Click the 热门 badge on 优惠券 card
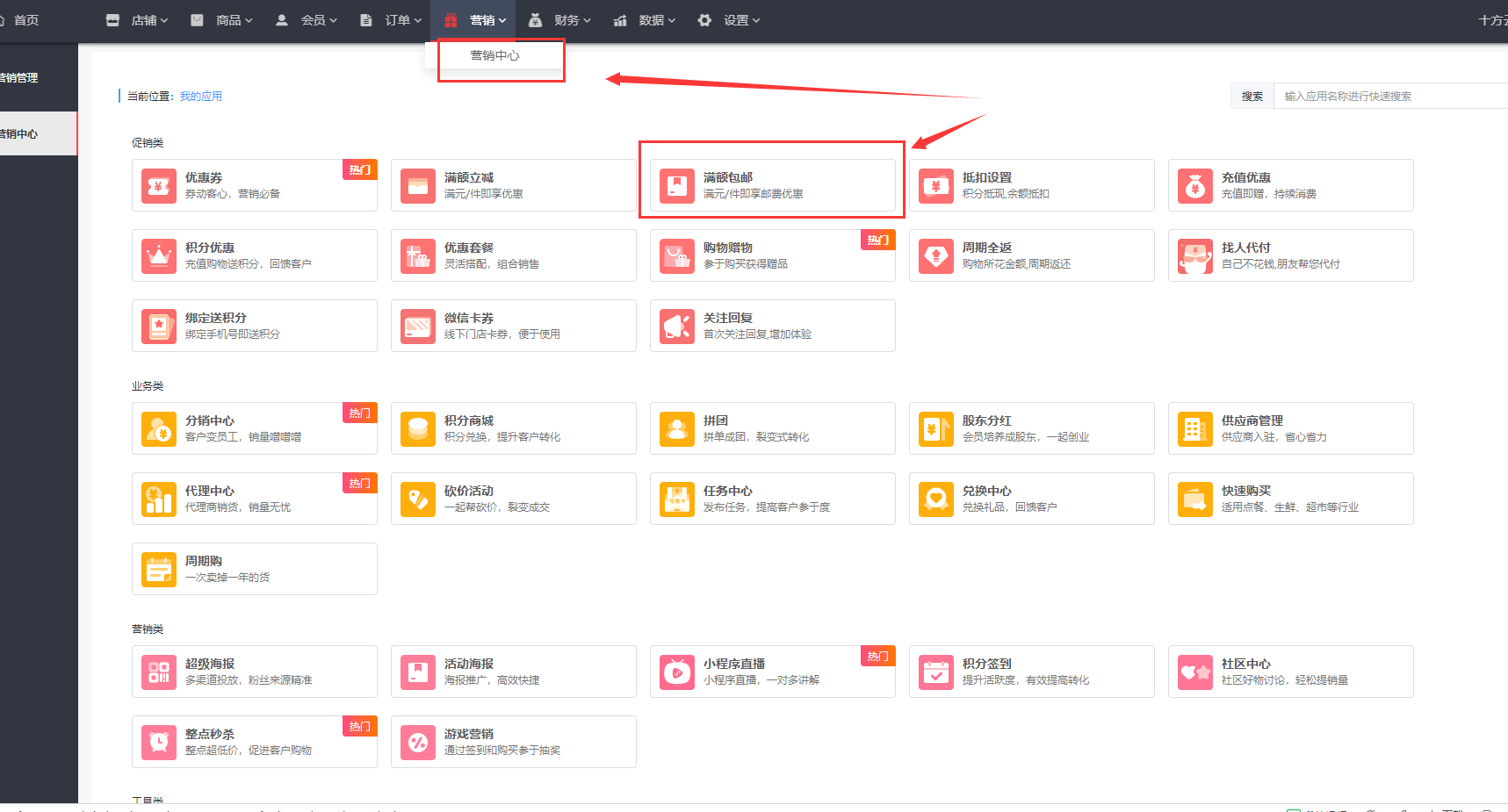This screenshot has height=812, width=1508. [360, 169]
